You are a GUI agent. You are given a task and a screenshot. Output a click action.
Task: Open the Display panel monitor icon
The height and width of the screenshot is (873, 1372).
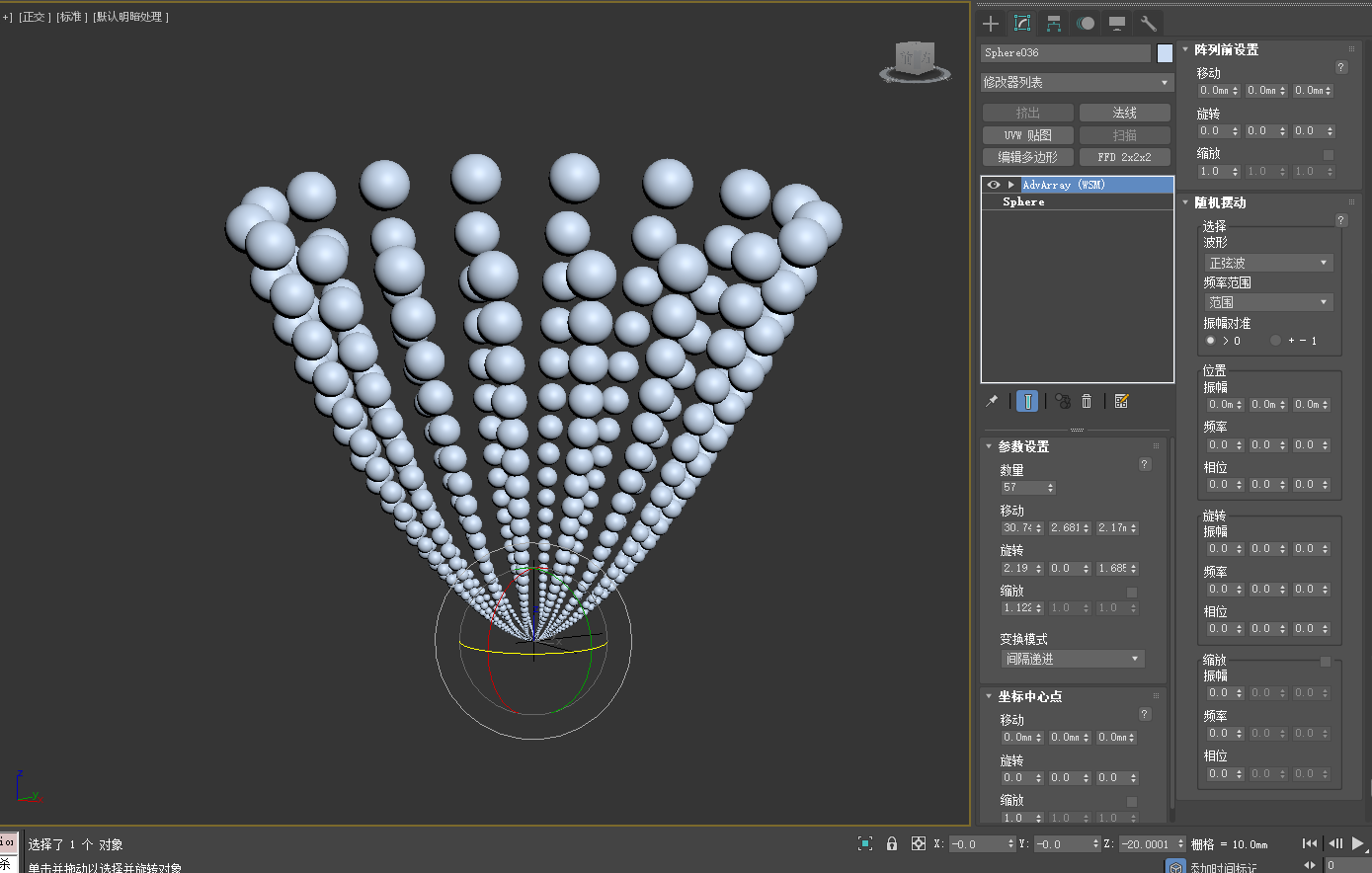1117,24
